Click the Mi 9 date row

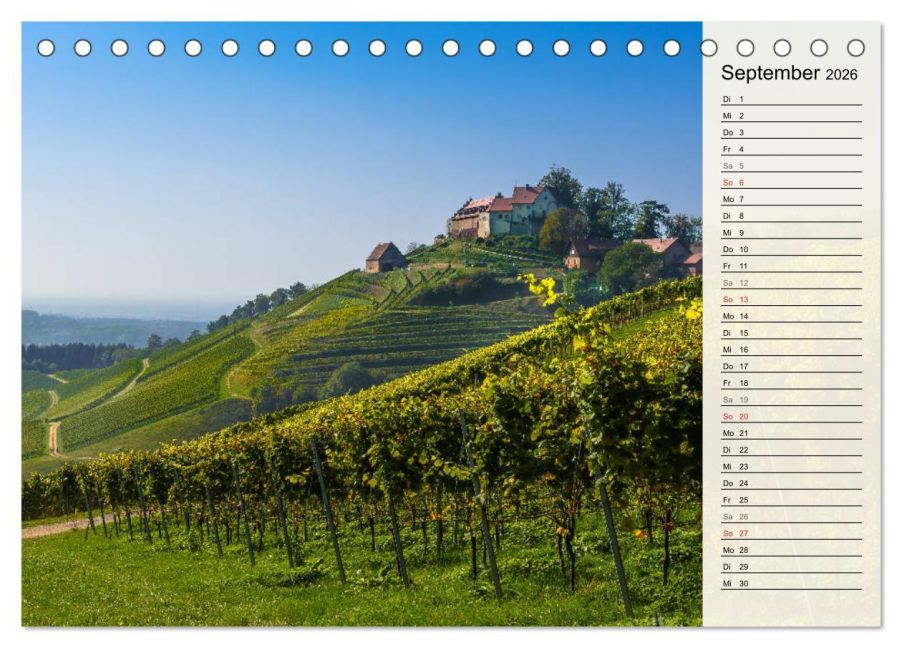point(790,233)
